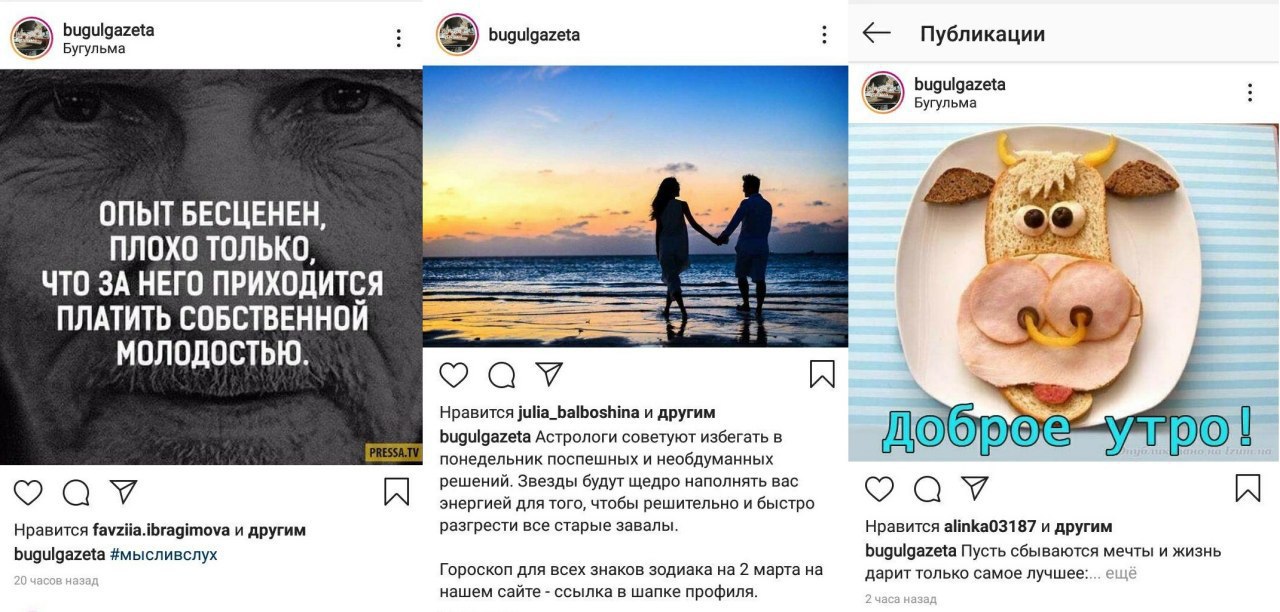Go back using the arrow beside Публикации
1280x612 pixels.
(x=877, y=33)
